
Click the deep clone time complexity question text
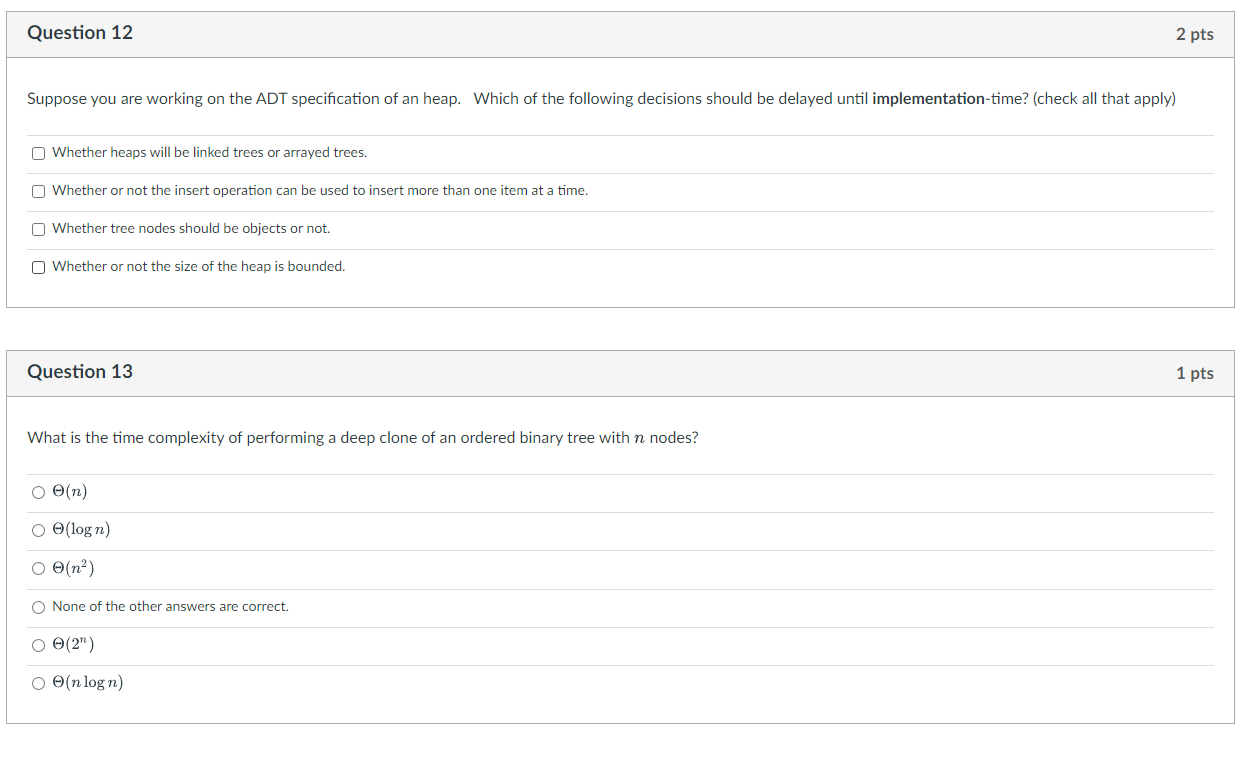pos(363,438)
